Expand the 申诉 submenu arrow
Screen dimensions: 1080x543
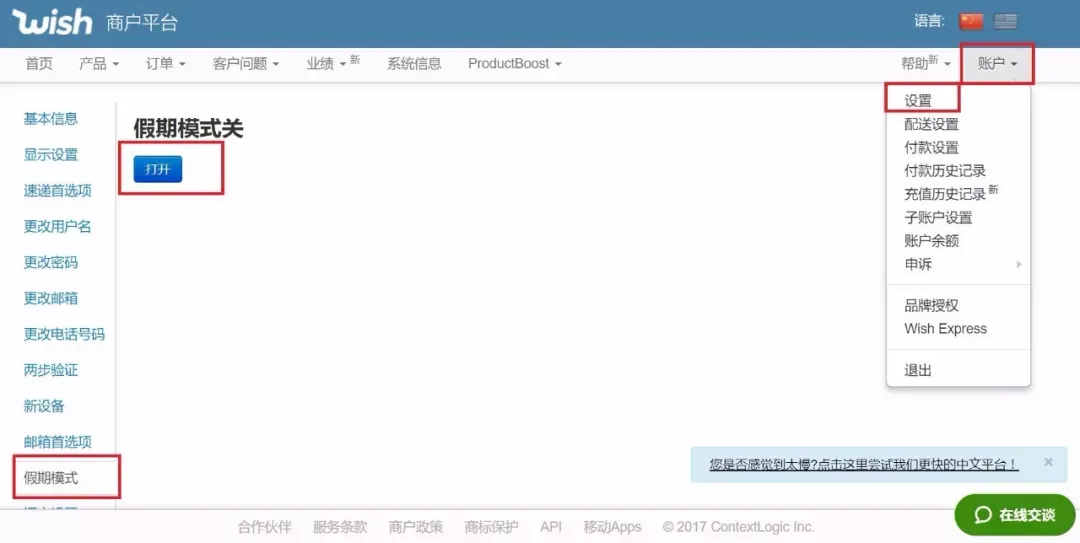[x=1018, y=264]
